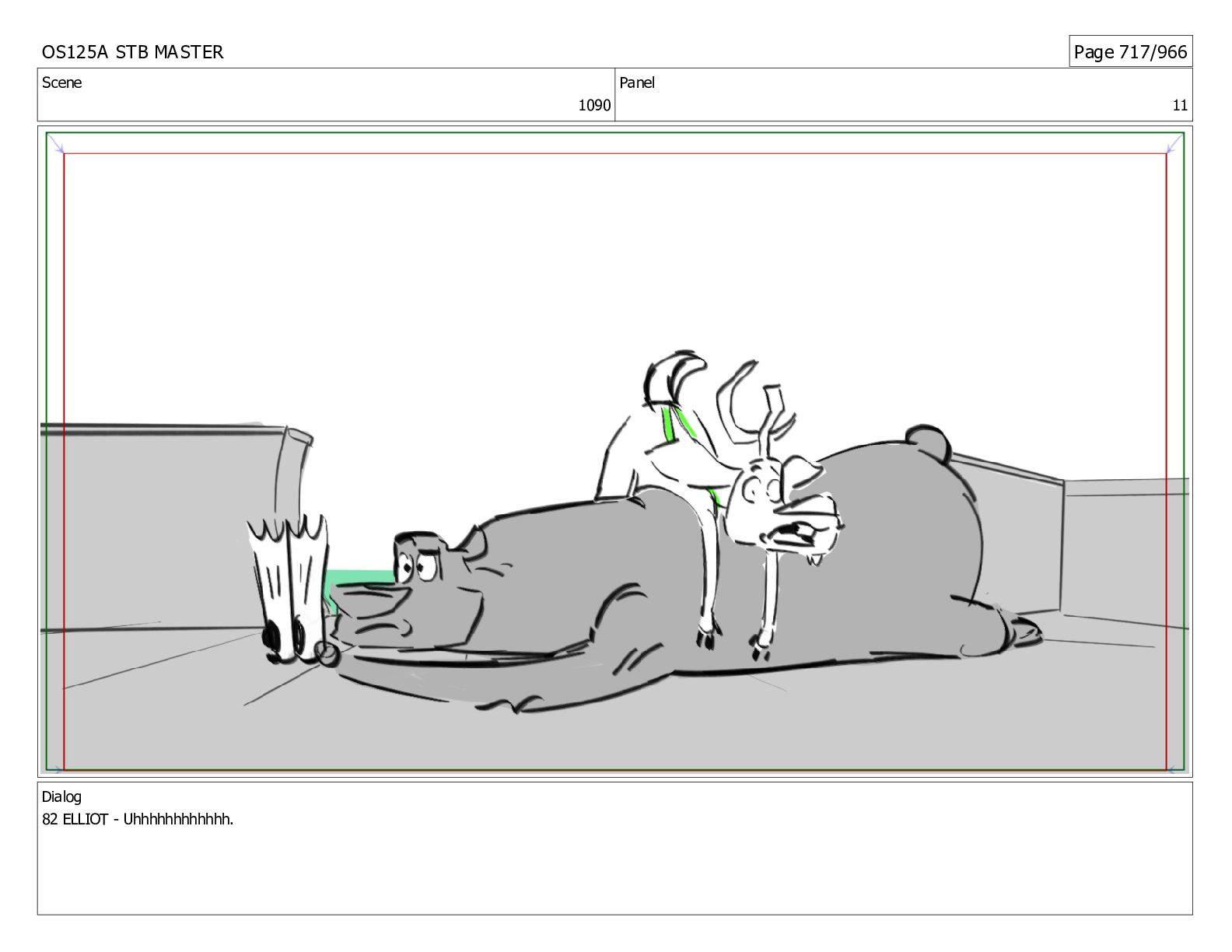The width and height of the screenshot is (1232, 952).
Task: Click dialog line '82 ELLIOT - Uhhhhhhhhhhhh.'
Action: [x=138, y=819]
